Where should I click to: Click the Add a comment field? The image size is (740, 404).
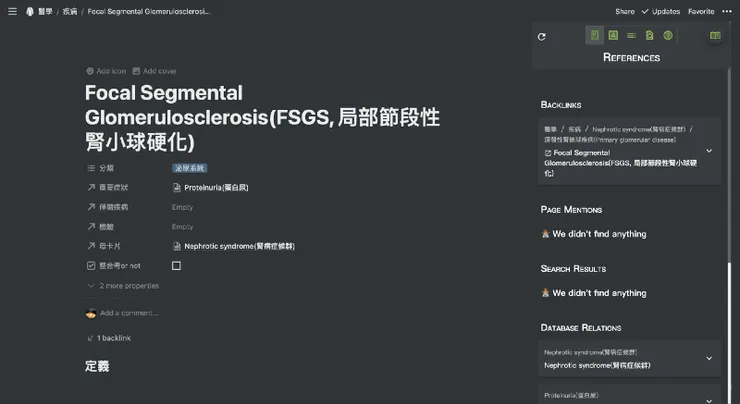[129, 313]
